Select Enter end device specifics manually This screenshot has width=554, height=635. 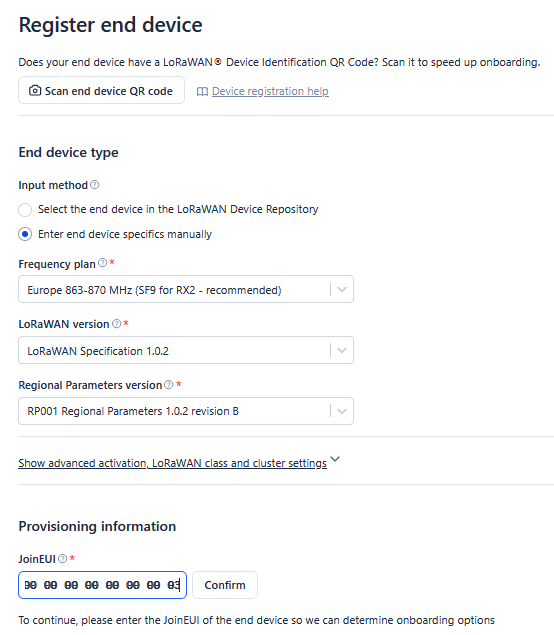(x=25, y=234)
